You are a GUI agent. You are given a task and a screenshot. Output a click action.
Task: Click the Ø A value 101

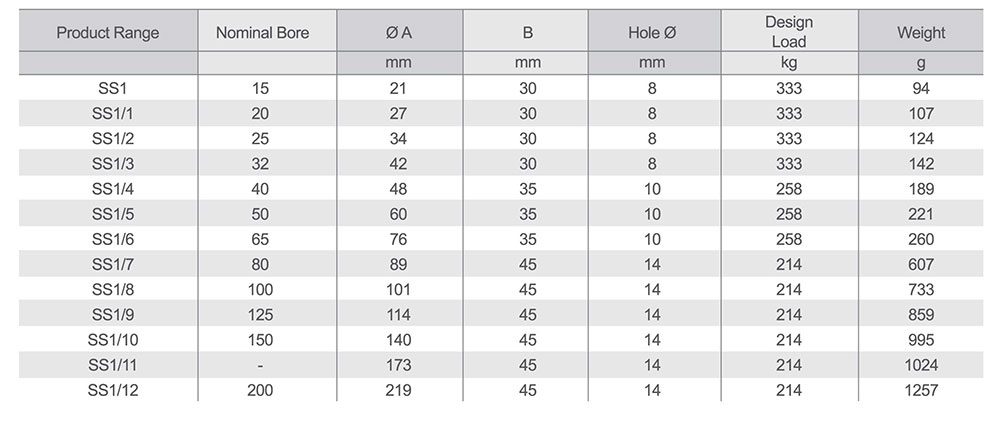click(398, 289)
